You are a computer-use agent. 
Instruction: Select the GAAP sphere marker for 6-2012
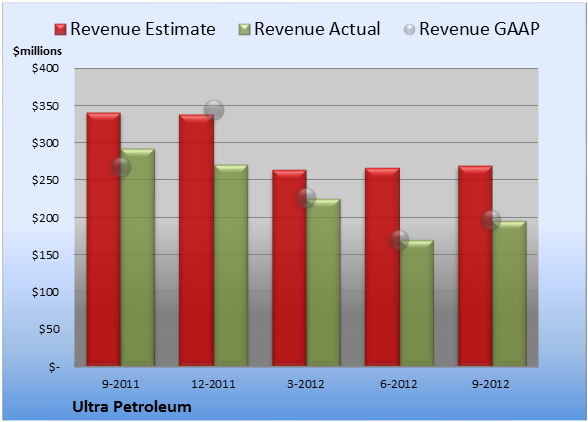pyautogui.click(x=399, y=240)
